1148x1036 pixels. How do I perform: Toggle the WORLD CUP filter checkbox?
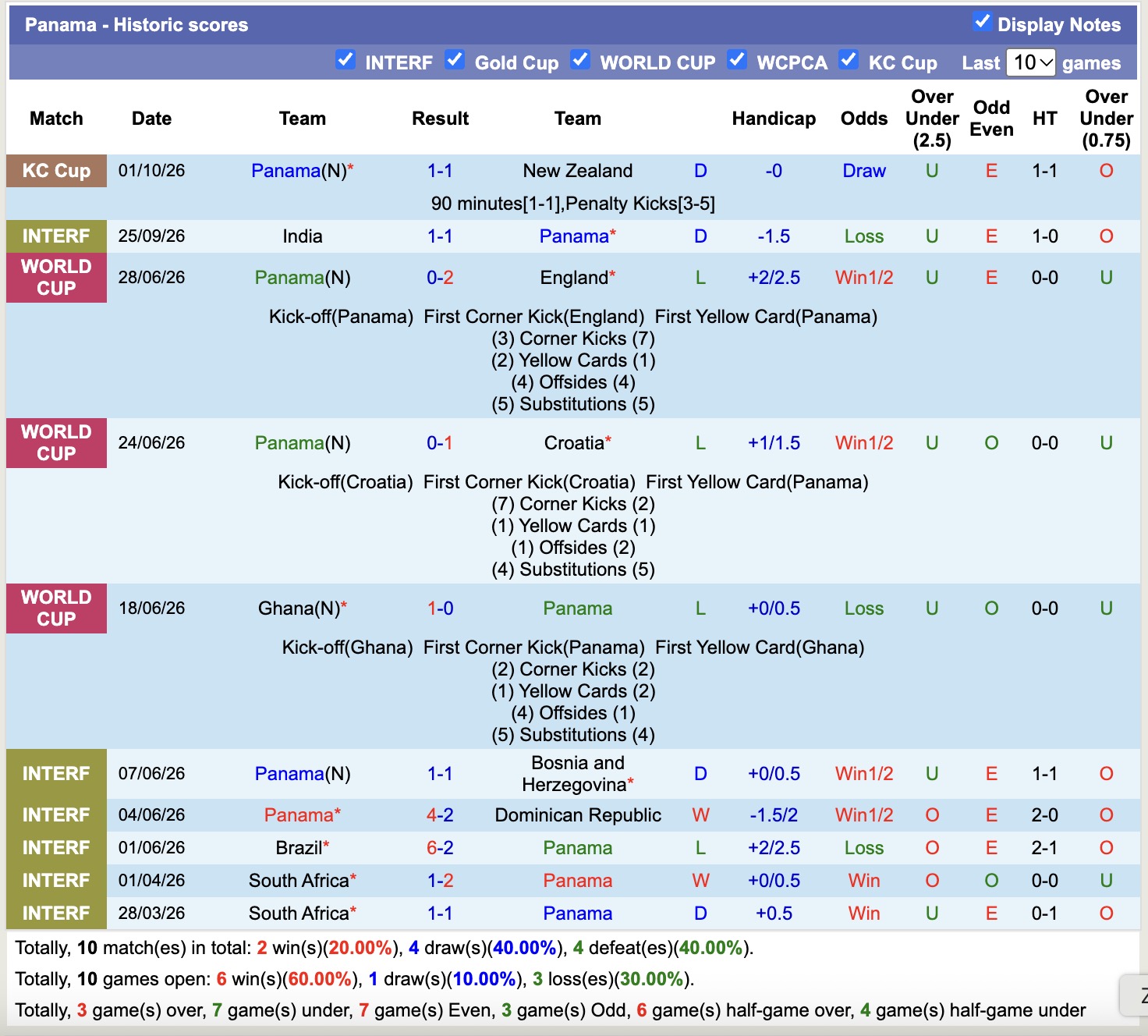tap(580, 59)
